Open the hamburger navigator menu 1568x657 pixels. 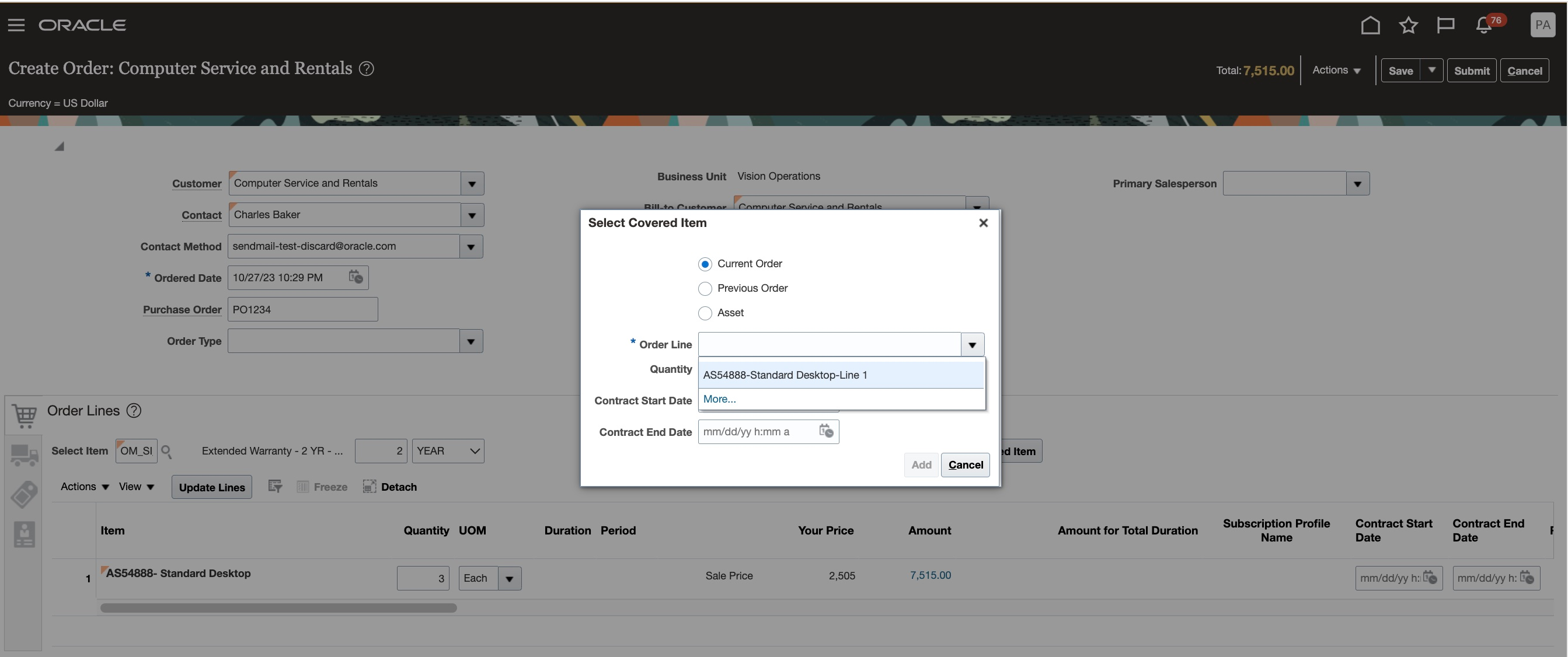click(16, 25)
